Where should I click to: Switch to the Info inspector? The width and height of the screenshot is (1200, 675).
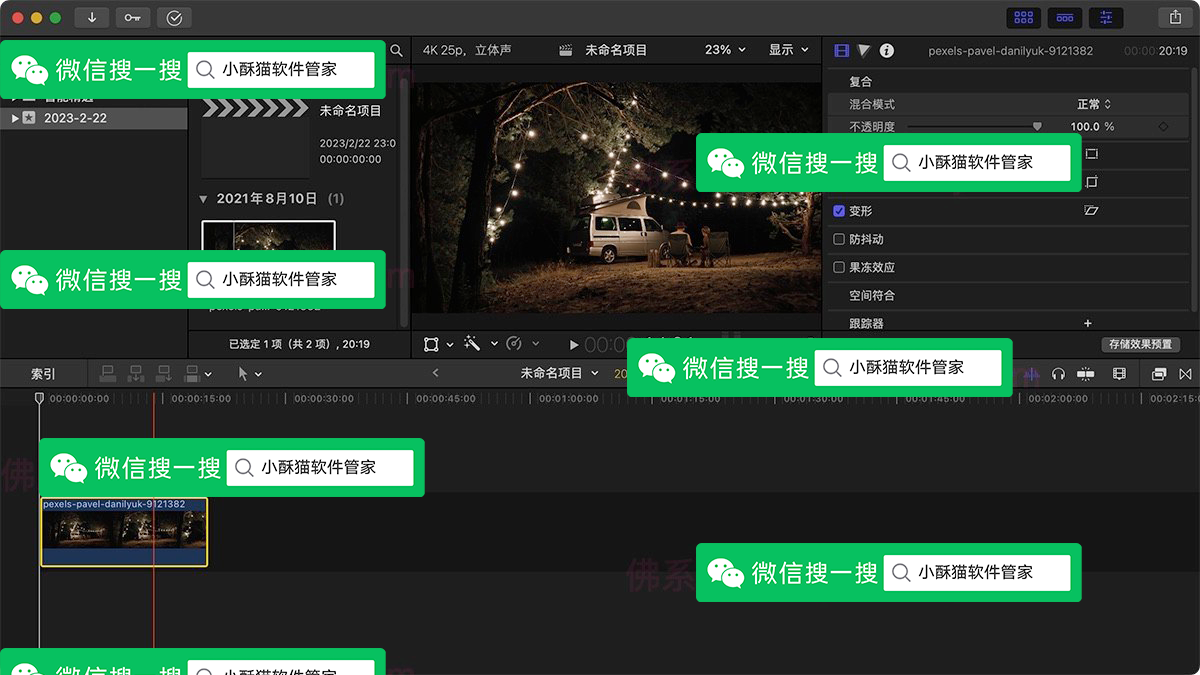tap(888, 50)
